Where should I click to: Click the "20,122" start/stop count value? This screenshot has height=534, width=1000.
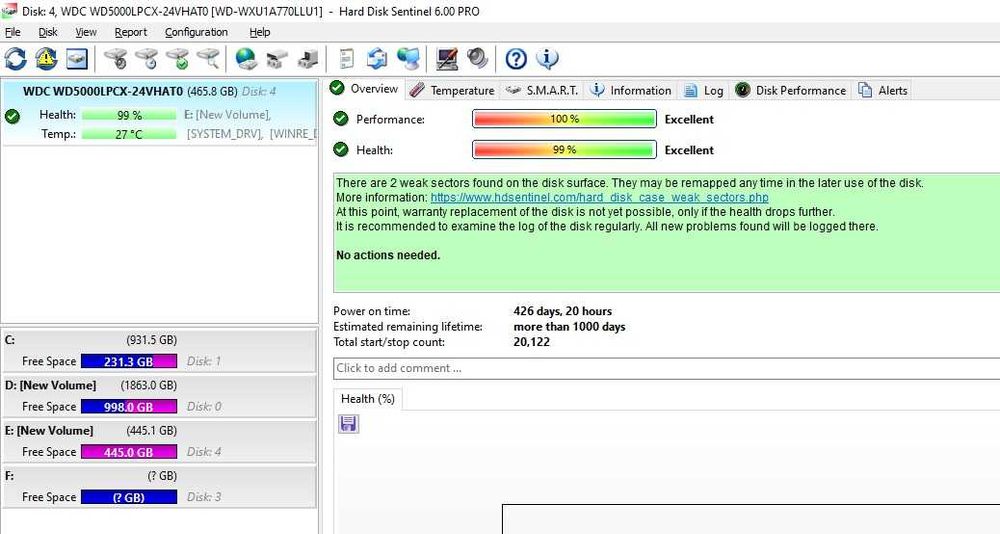531,342
